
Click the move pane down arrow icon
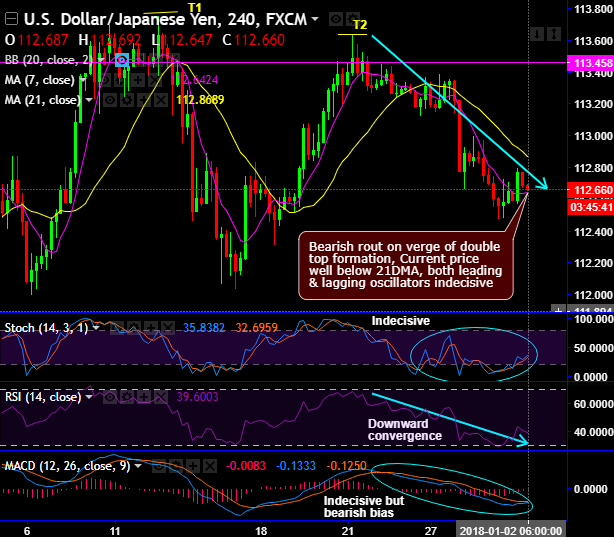coord(537,34)
